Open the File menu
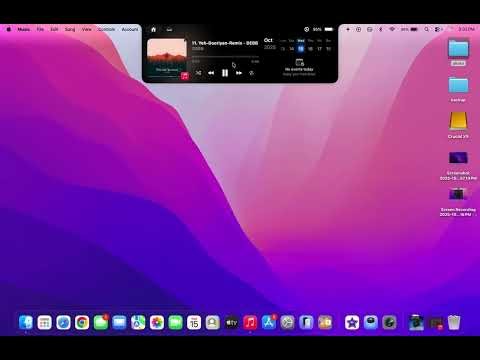This screenshot has width=480, height=360. click(x=40, y=29)
